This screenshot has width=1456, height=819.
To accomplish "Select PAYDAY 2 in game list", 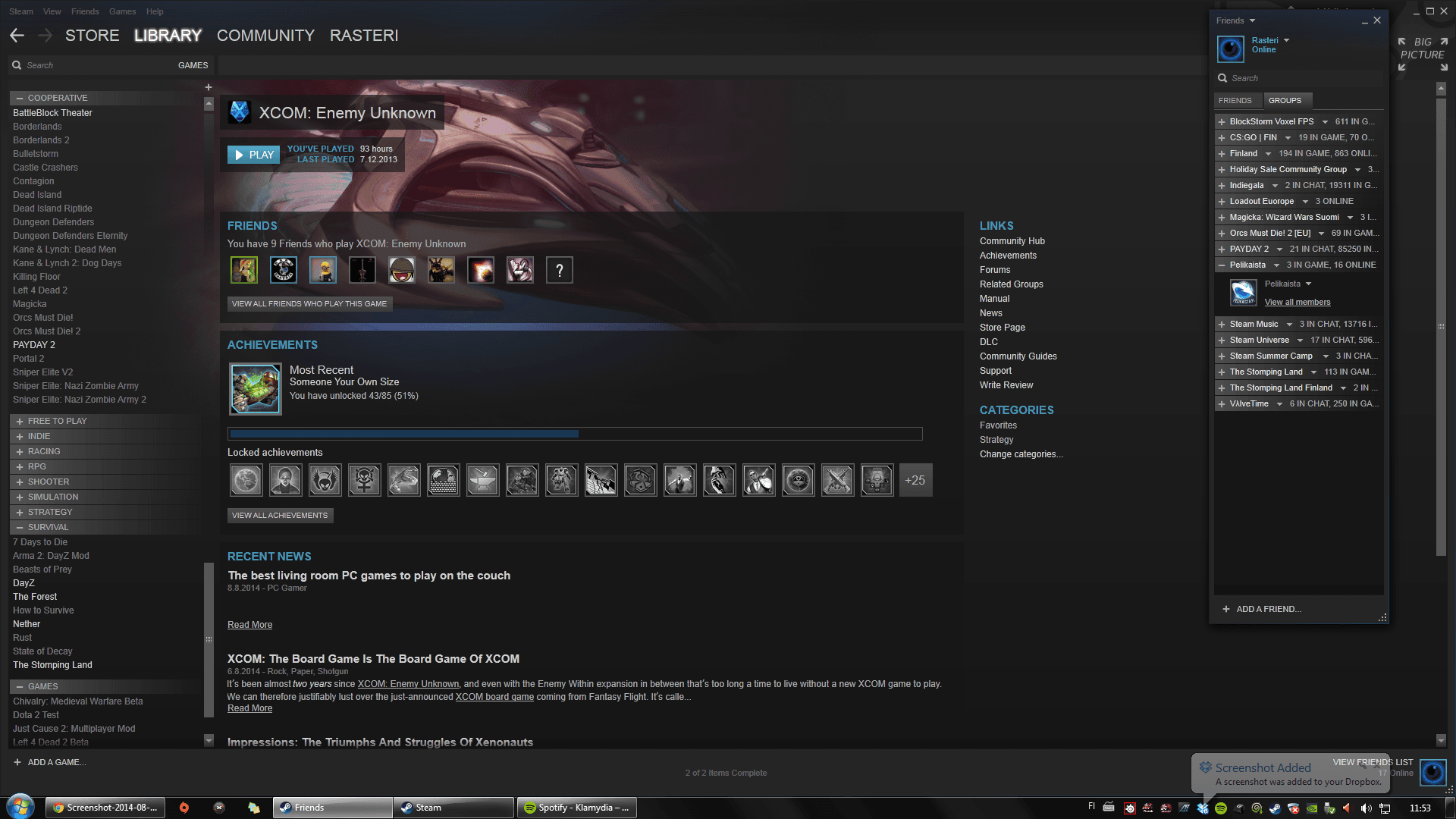I will (x=34, y=345).
